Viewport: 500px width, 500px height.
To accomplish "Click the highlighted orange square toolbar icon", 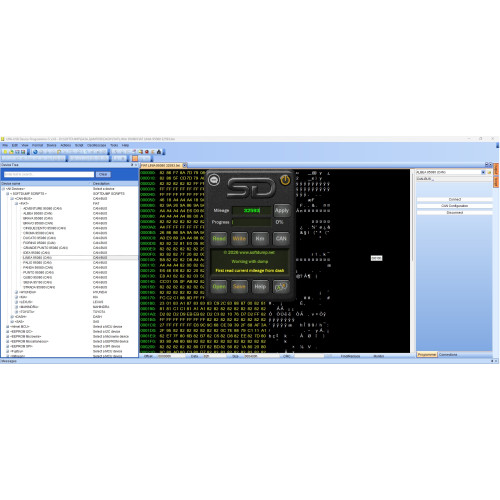I will coord(135,158).
